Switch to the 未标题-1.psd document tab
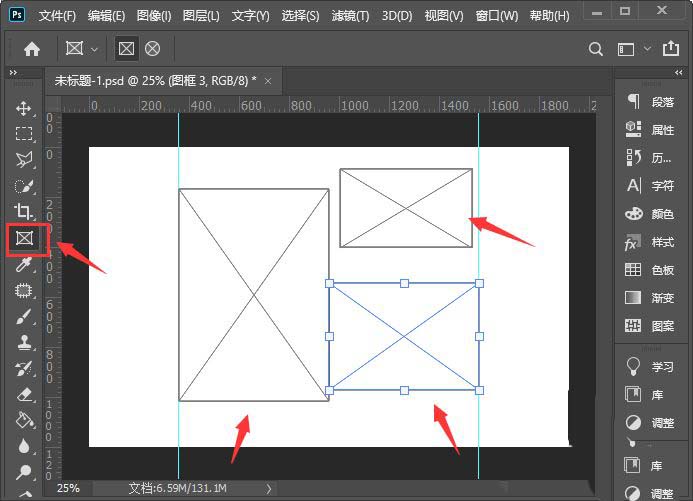Screen dimensions: 693x501 [x=156, y=81]
